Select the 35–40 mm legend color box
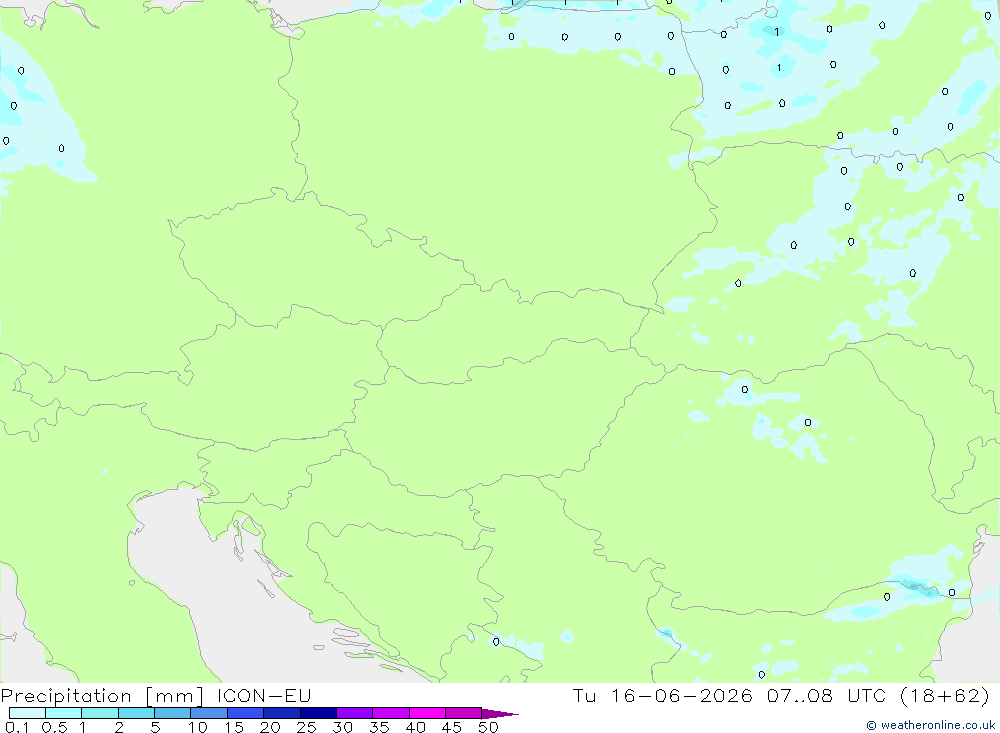Screen dimensions: 1000x733 (x=390, y=713)
